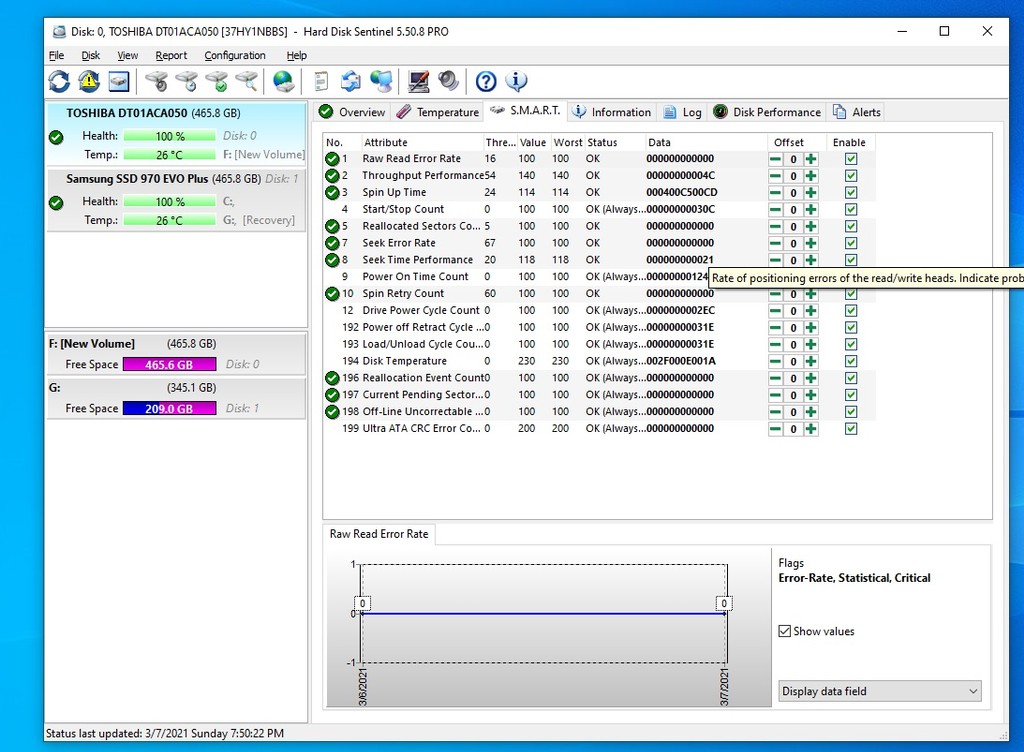This screenshot has height=752, width=1024.
Task: Click the green check for Raw Read Error Rate
Action: pyautogui.click(x=332, y=159)
